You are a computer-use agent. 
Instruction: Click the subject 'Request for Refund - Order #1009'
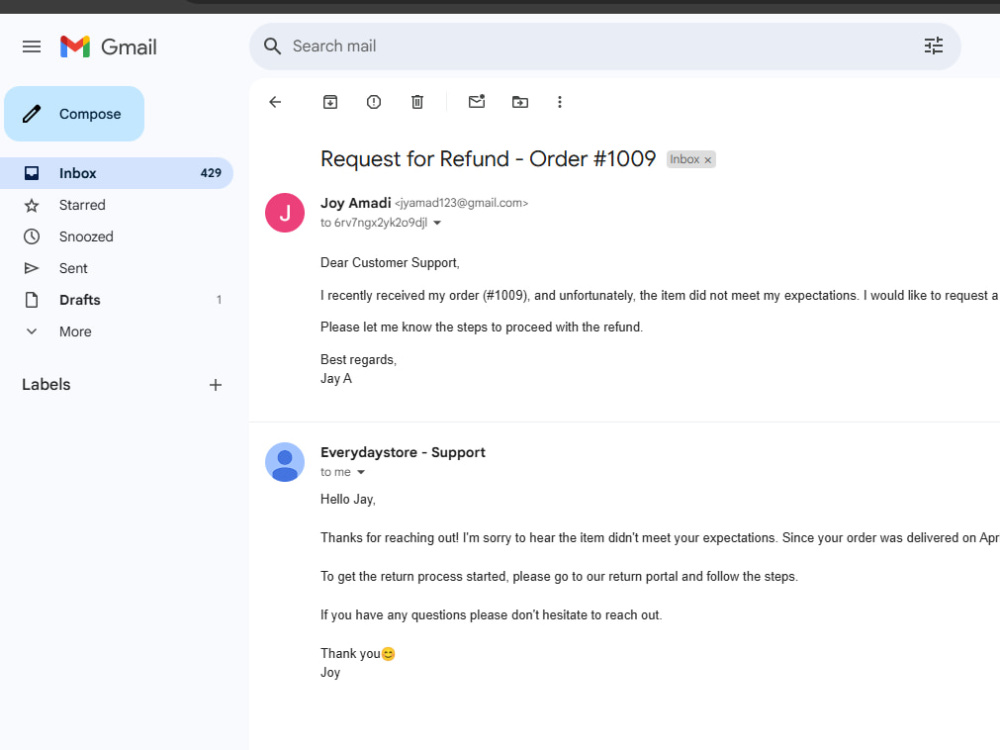tap(488, 159)
